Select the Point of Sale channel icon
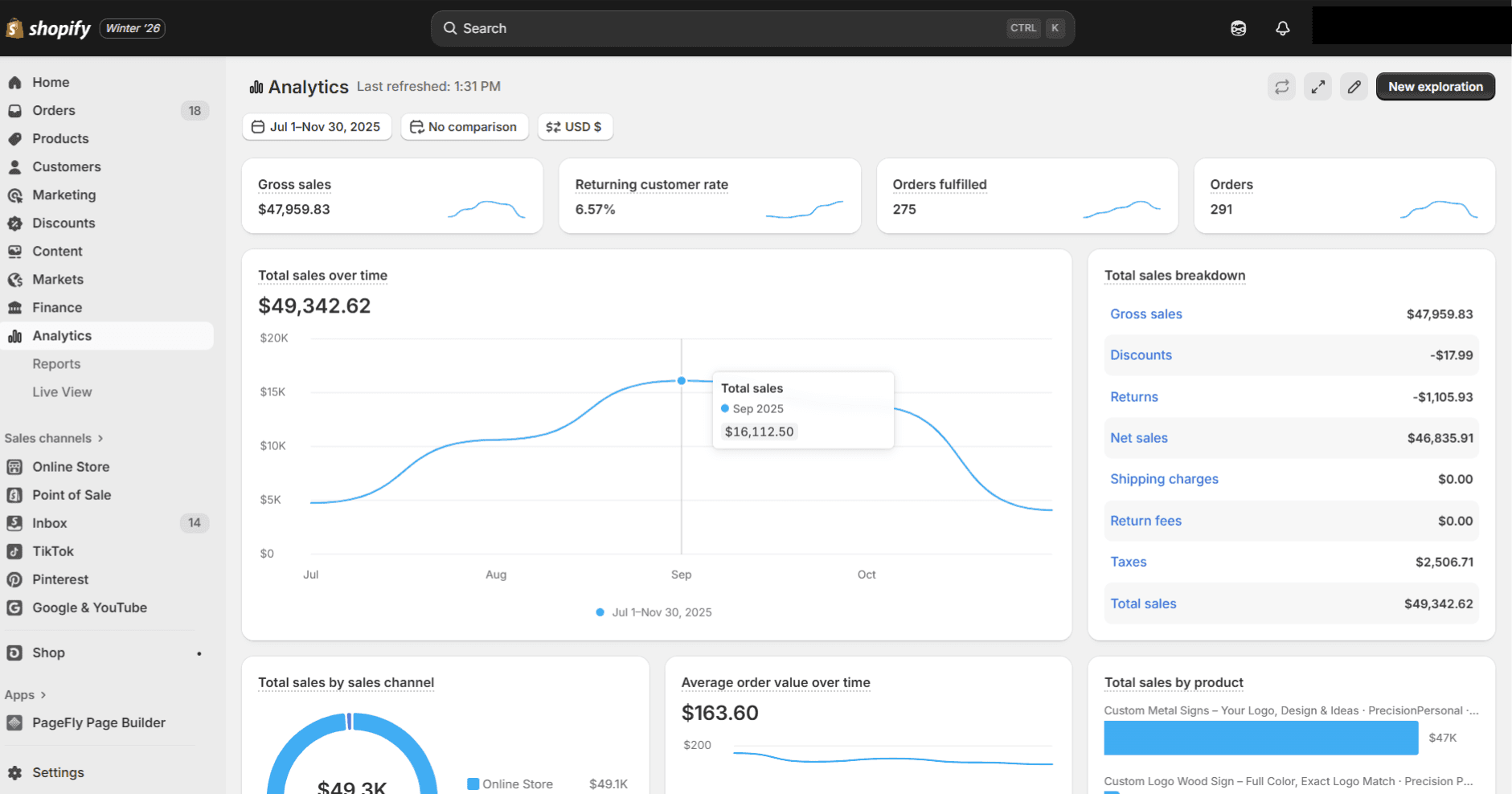 15,494
